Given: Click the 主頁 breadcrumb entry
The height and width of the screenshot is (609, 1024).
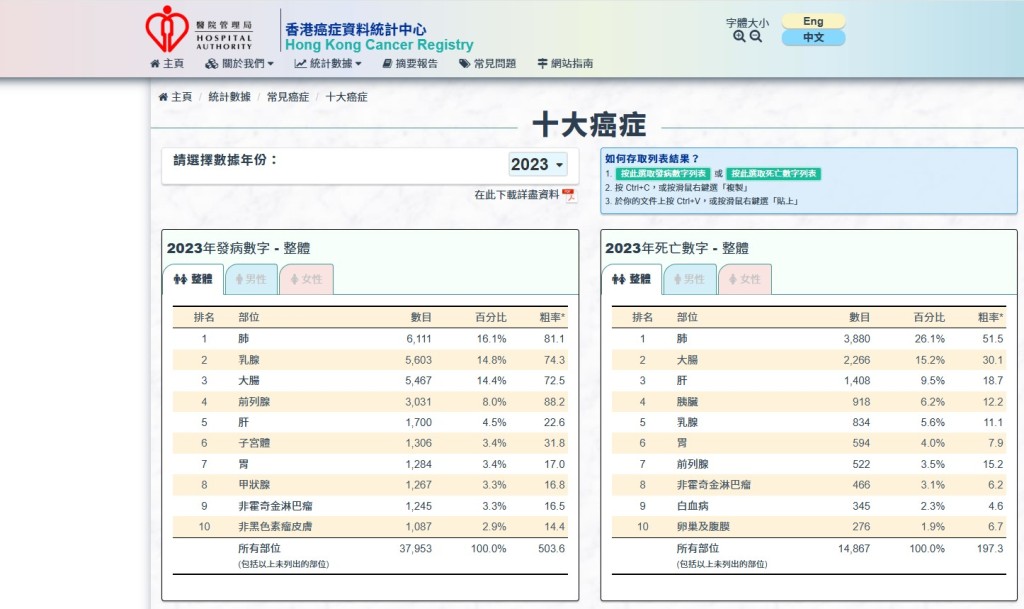Looking at the screenshot, I should point(180,97).
